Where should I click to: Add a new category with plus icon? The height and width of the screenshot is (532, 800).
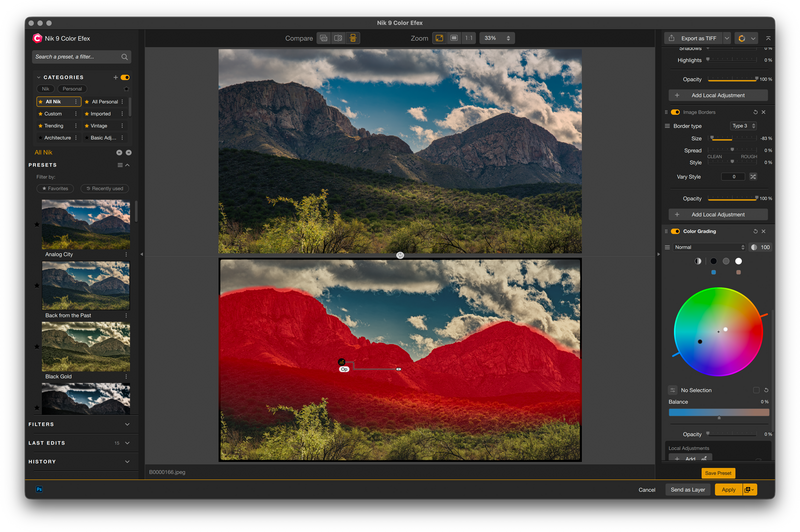coord(116,78)
